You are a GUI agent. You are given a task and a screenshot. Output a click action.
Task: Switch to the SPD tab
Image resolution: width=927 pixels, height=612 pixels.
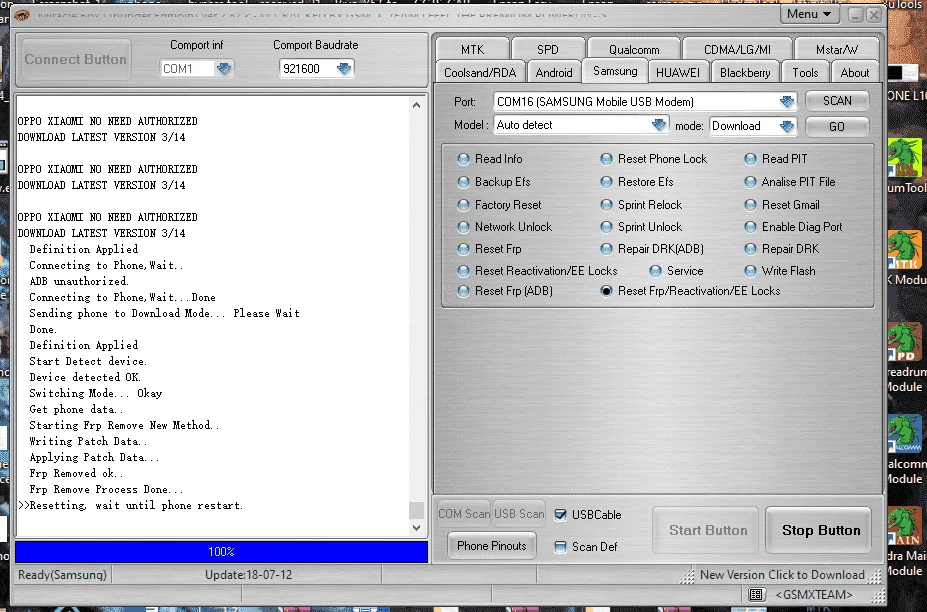[x=548, y=50]
